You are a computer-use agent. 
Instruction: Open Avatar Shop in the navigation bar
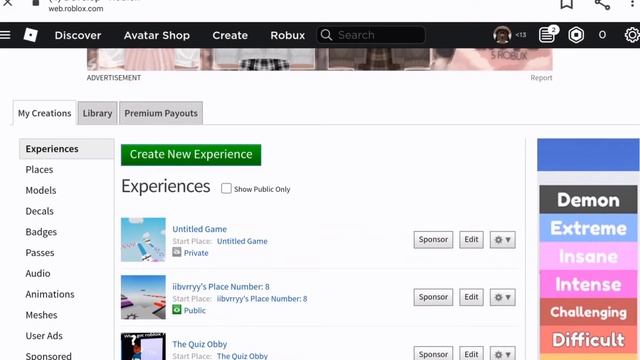[x=157, y=35]
